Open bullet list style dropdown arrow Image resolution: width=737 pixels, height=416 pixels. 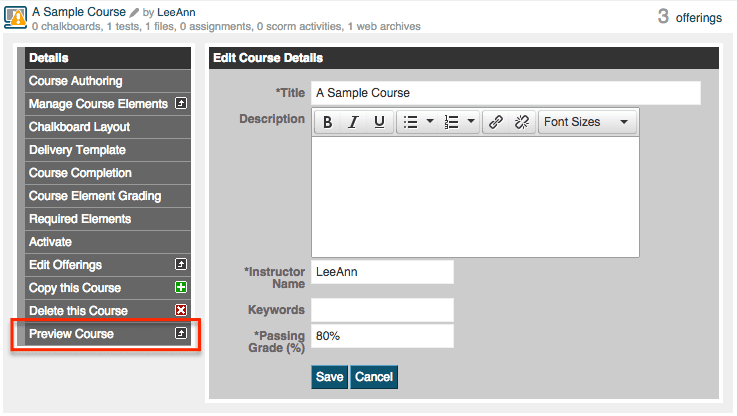click(x=430, y=121)
